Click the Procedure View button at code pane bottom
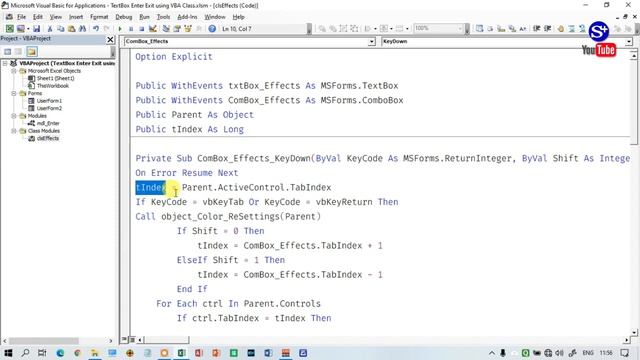640x360 pixels. point(124,340)
